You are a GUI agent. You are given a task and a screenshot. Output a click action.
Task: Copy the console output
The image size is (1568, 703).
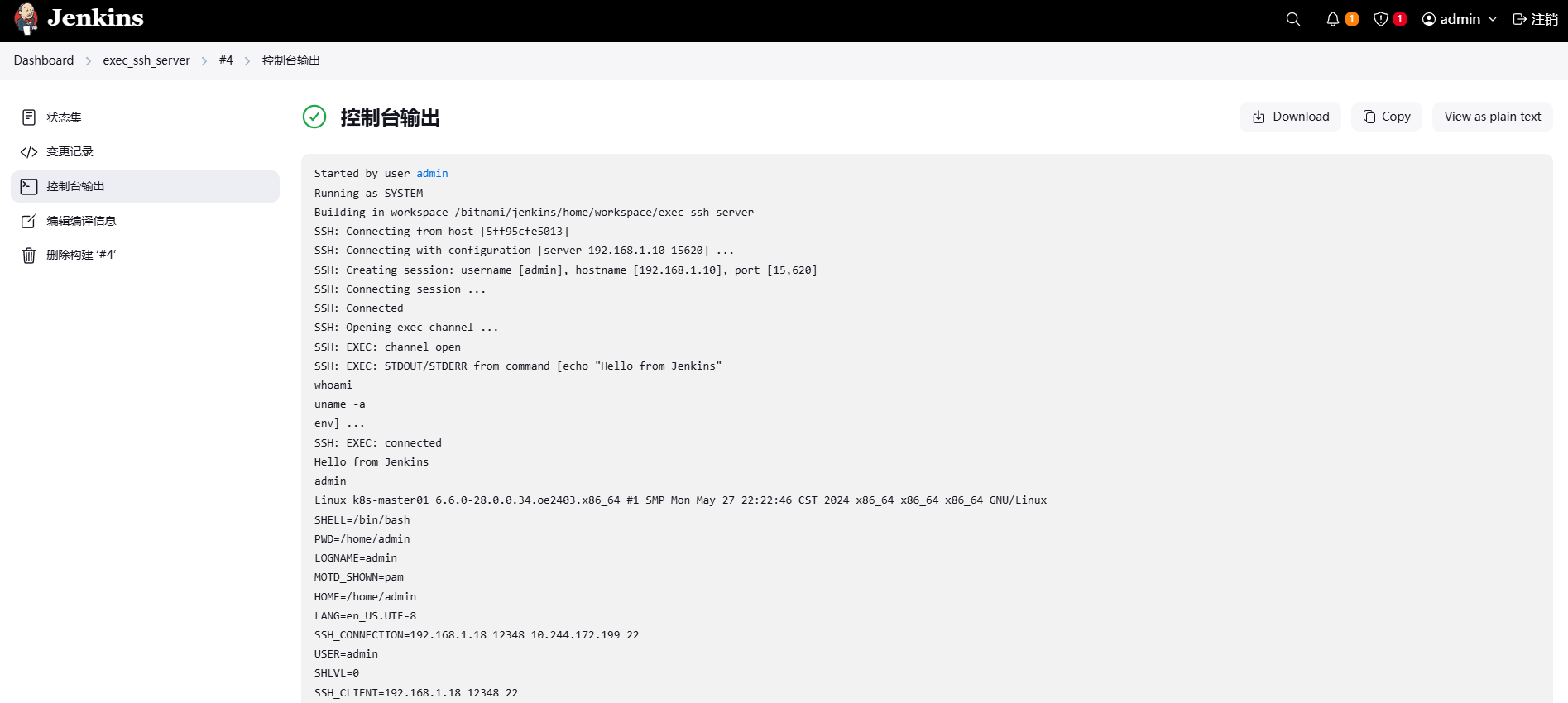pyautogui.click(x=1387, y=117)
